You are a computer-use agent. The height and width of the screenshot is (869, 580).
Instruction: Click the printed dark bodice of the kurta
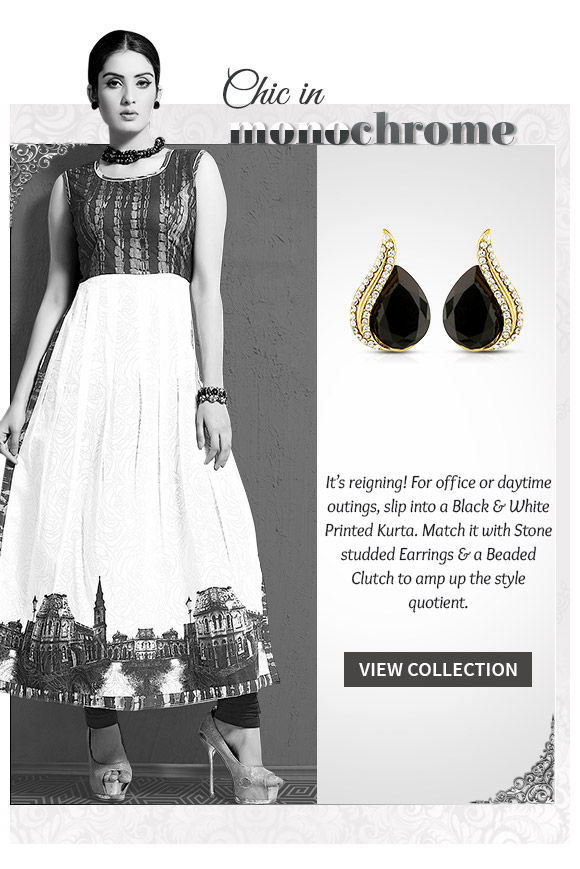click(x=133, y=216)
